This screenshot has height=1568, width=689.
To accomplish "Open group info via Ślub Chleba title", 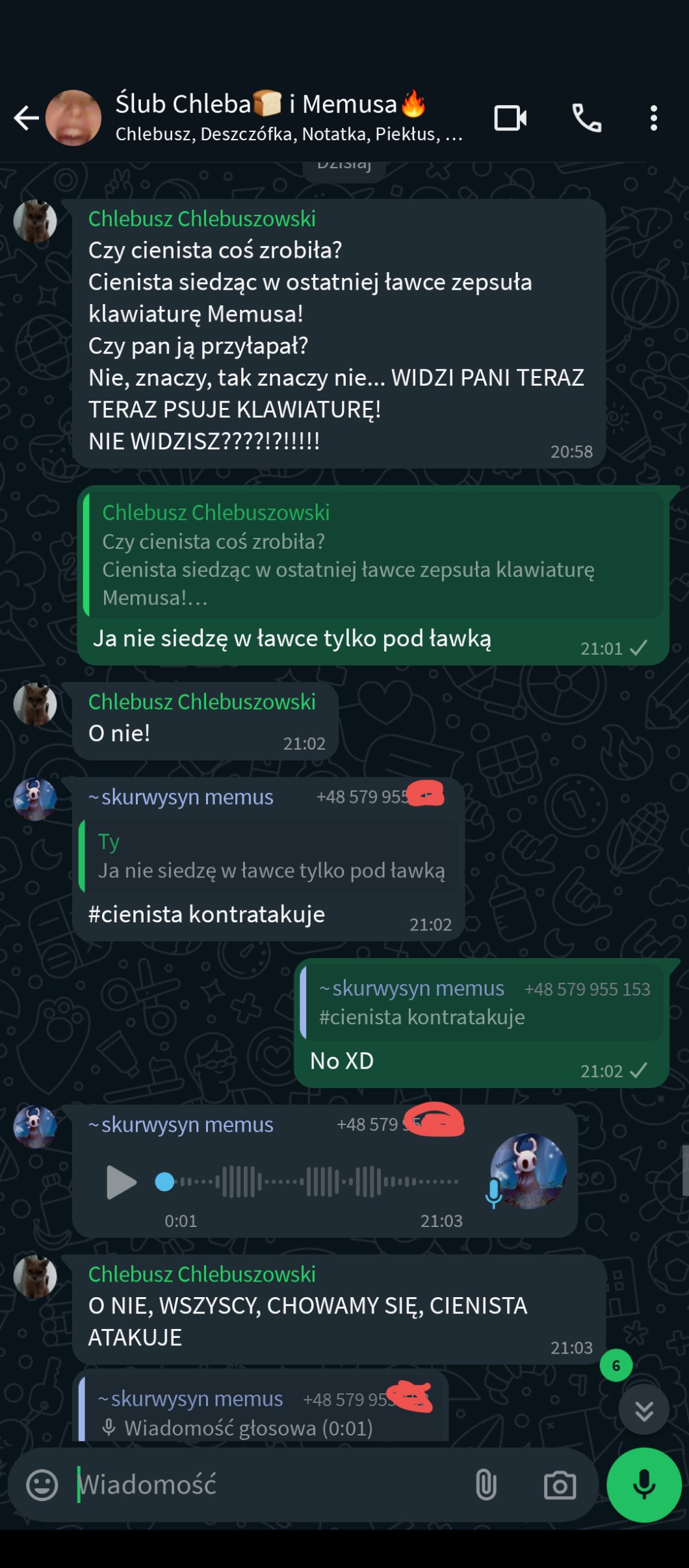I will pos(270,104).
